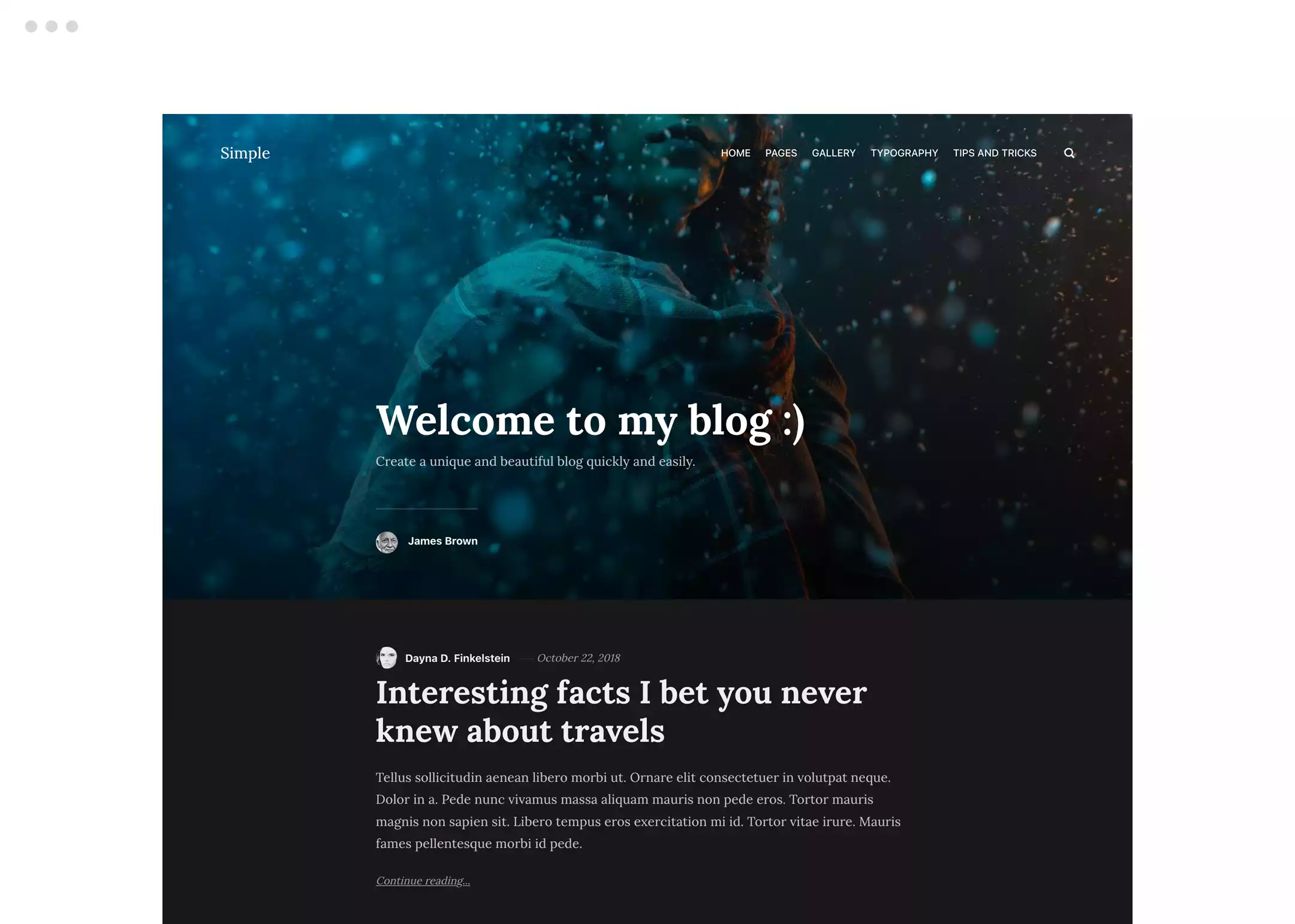Click the Simple blog logo
The height and width of the screenshot is (924, 1295).
(245, 152)
